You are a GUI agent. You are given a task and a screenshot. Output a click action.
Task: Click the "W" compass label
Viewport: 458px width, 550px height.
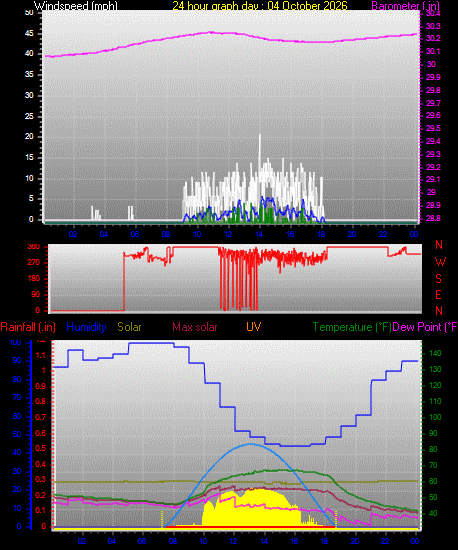pyautogui.click(x=440, y=262)
